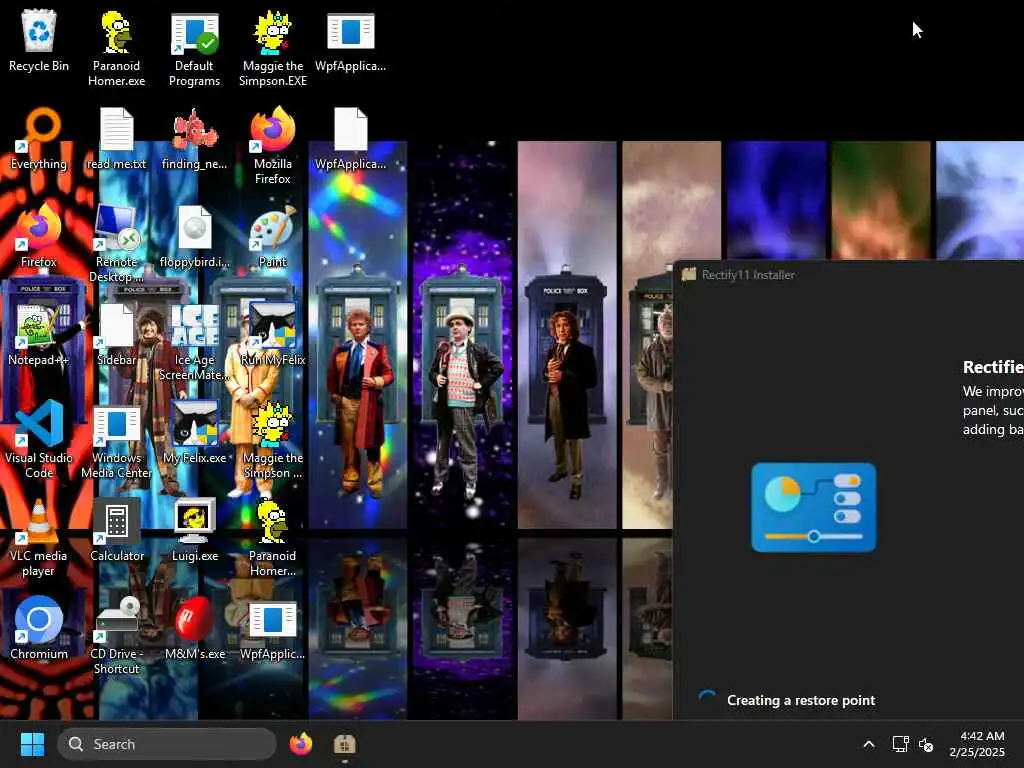
Task: Select WpfApplica... icon beside Maggie the Simpson.EXE
Action: click(x=350, y=40)
